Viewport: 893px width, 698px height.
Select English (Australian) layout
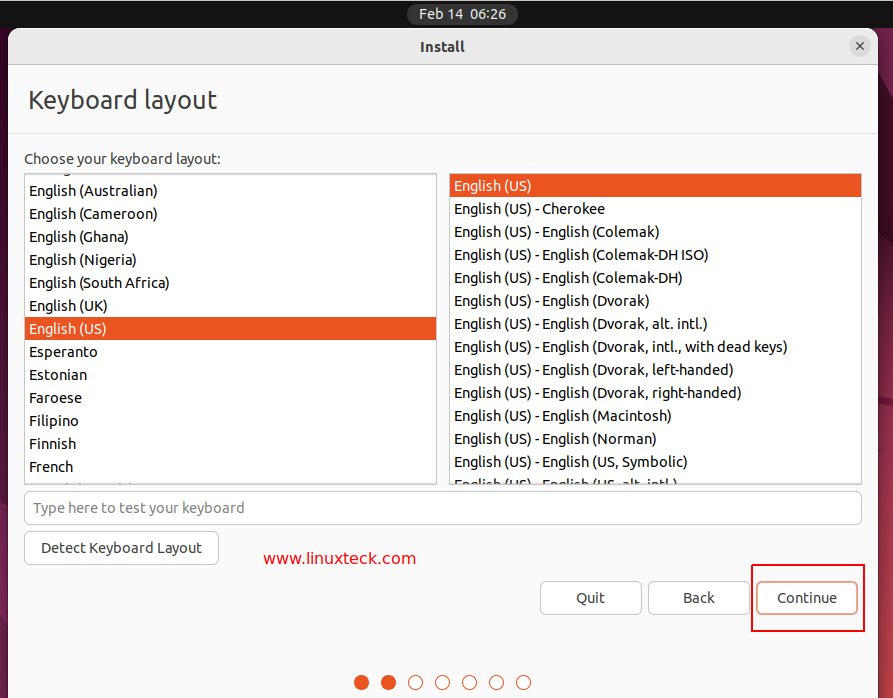pos(93,190)
